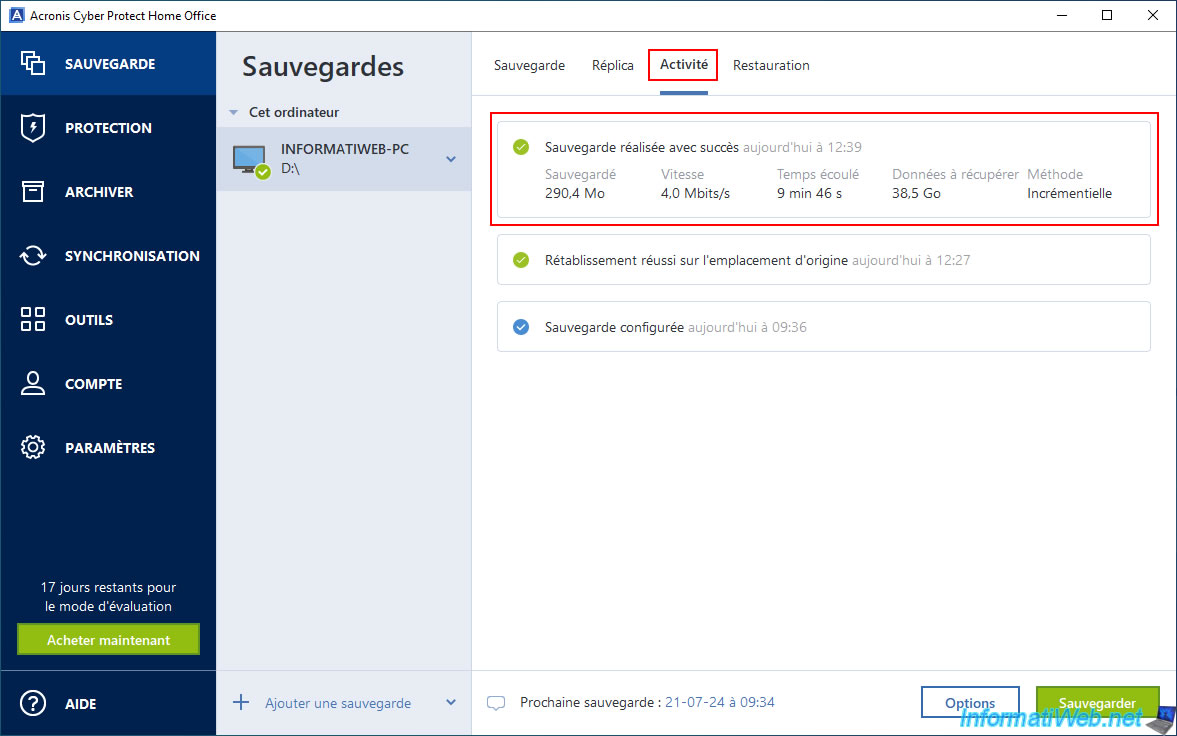The height and width of the screenshot is (736, 1177).
Task: Click the comment bubble icon near Prochaine sauvegarde
Action: coord(495,703)
